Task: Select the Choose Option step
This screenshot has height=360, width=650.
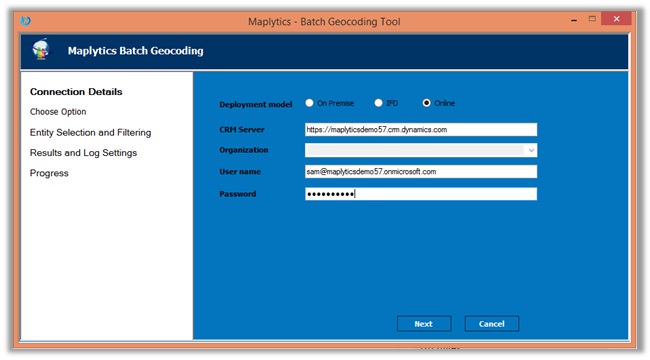Action: [58, 112]
